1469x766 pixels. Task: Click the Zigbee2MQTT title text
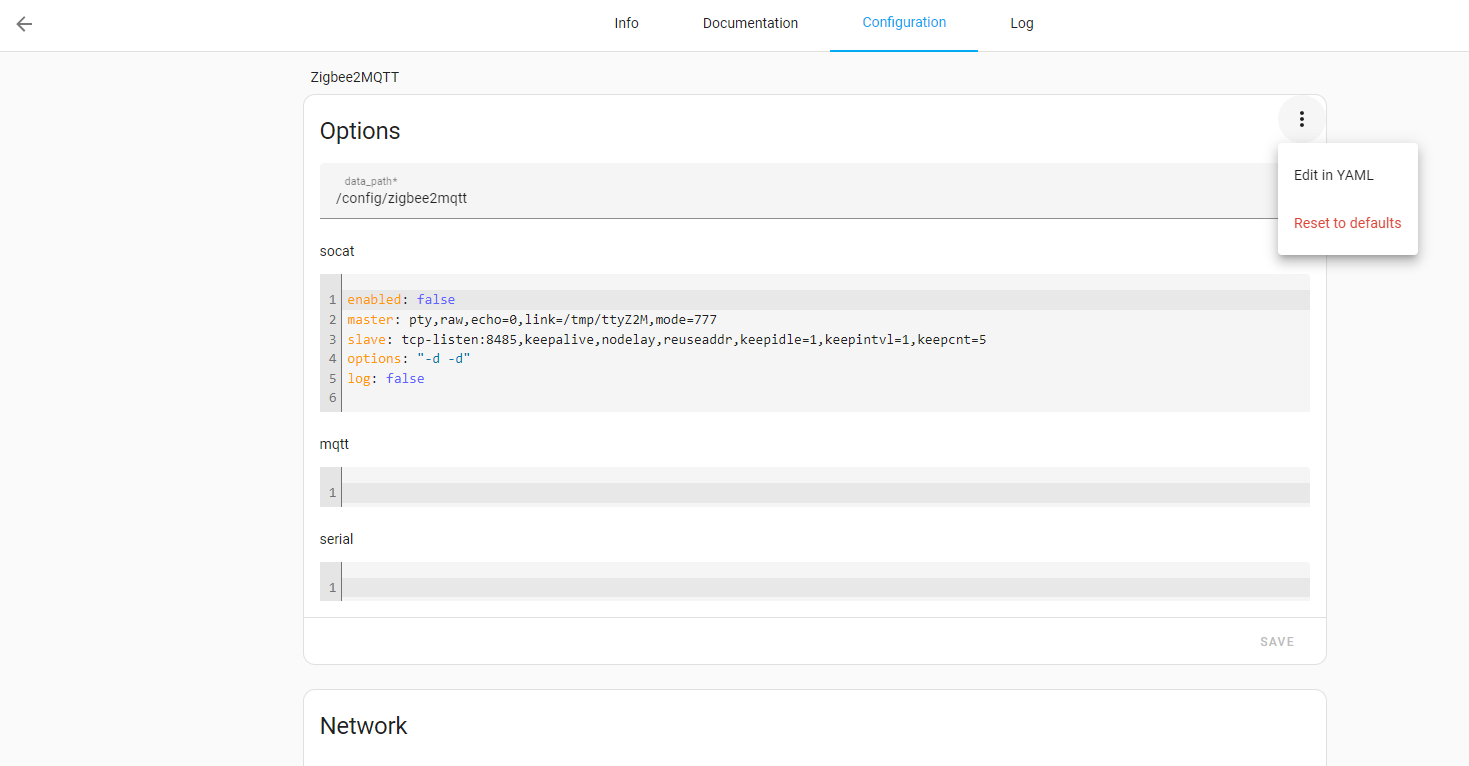pyautogui.click(x=355, y=77)
